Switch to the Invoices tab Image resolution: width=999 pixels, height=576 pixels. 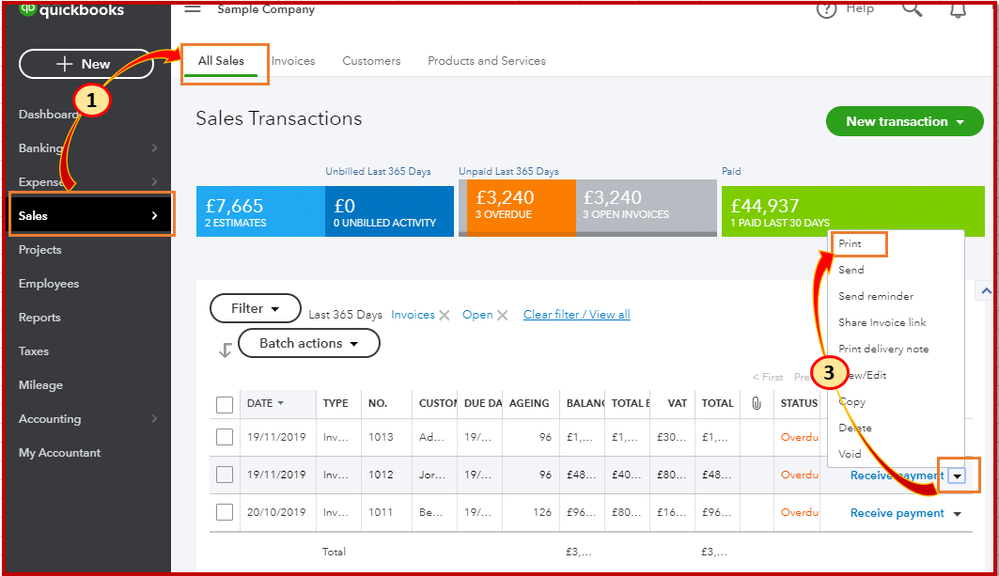[x=293, y=61]
